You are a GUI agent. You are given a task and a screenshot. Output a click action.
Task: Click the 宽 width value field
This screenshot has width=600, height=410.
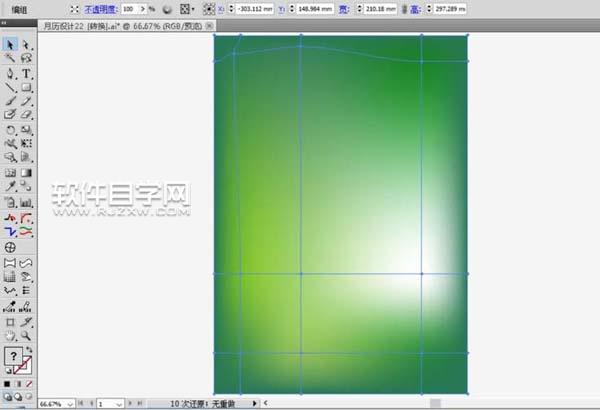point(380,9)
